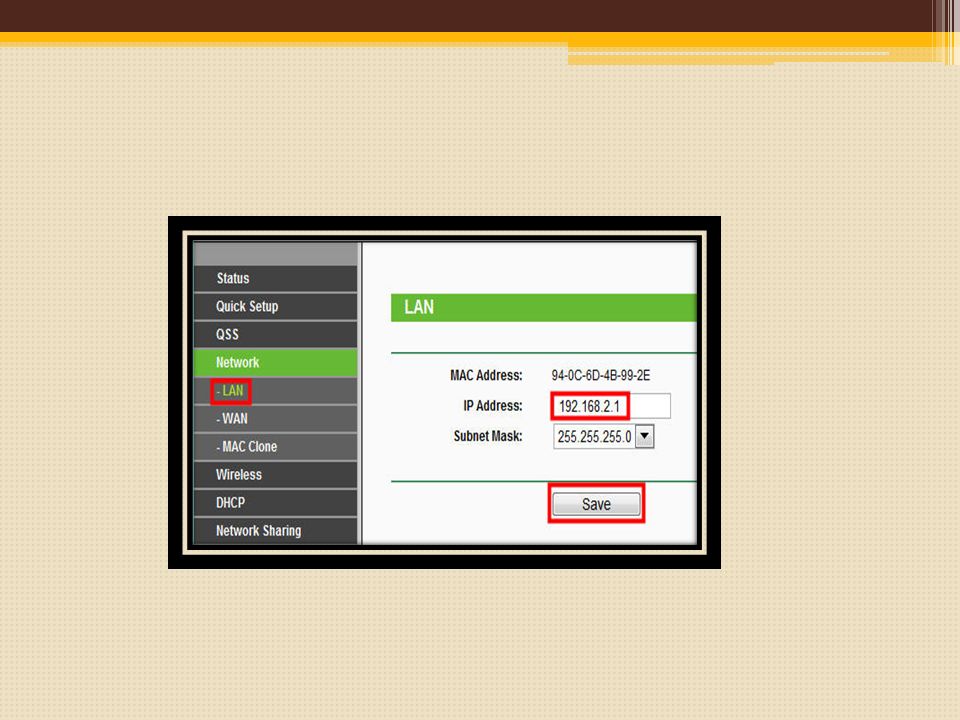Click the IP Address label

coord(493,406)
